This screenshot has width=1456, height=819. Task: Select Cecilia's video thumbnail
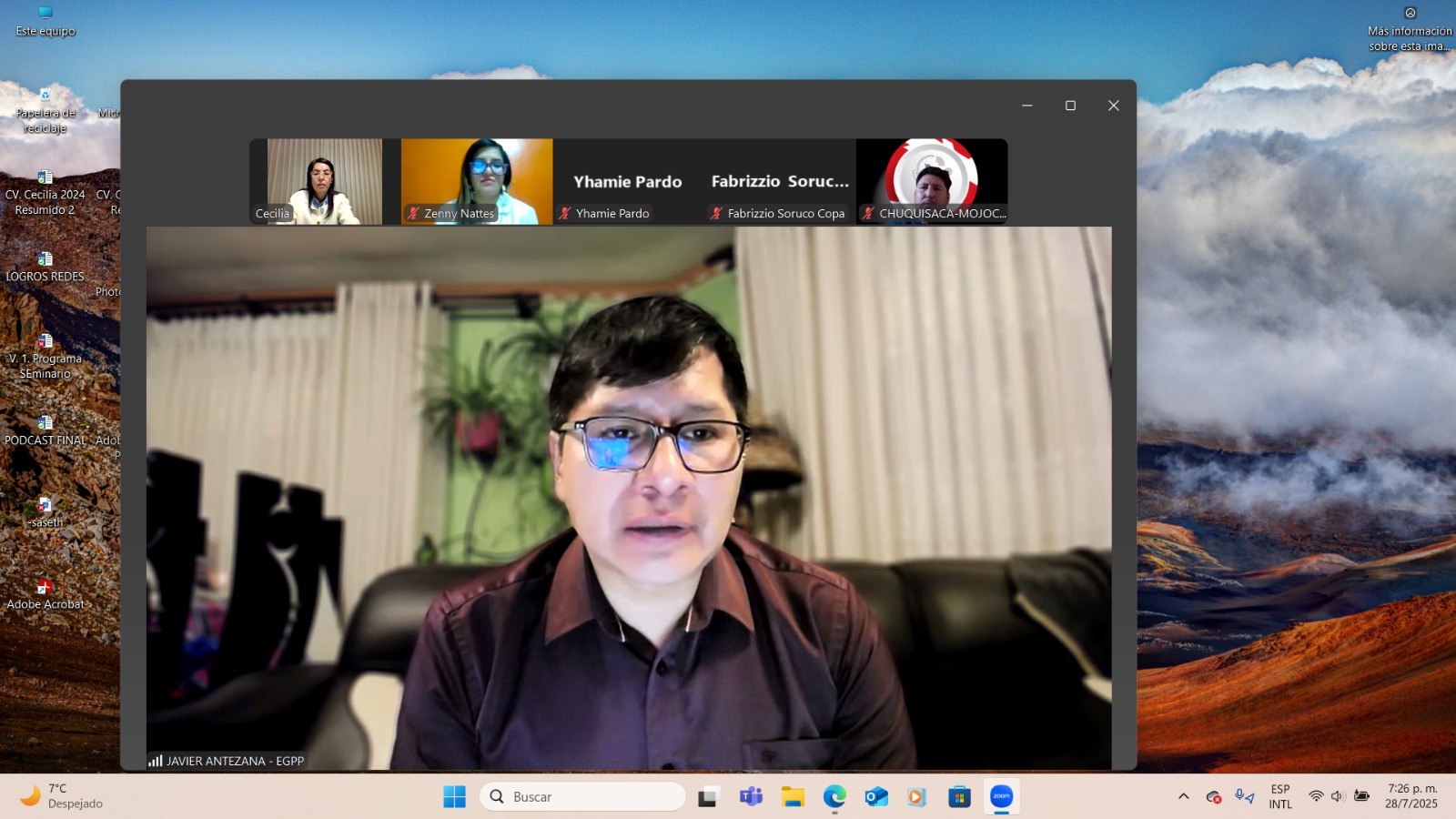point(324,180)
